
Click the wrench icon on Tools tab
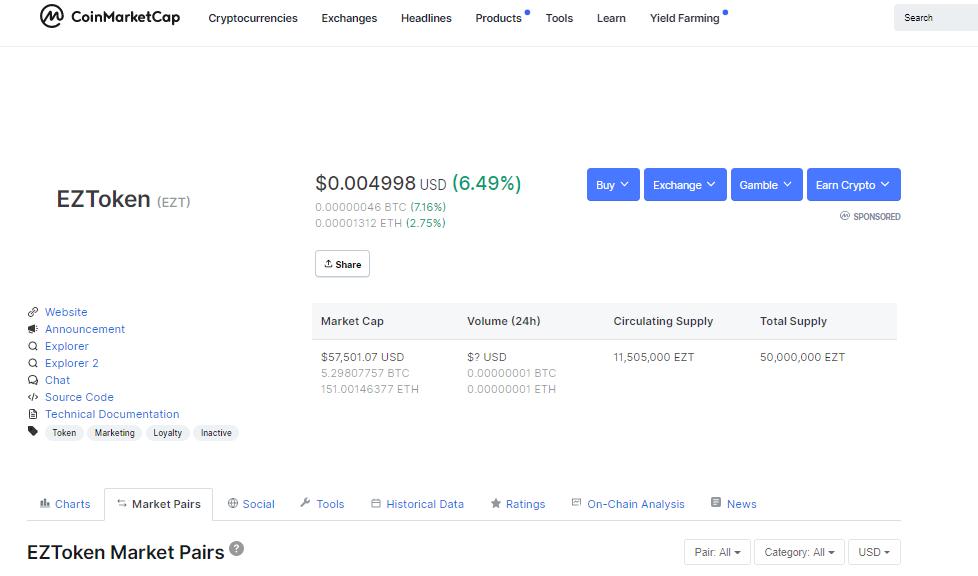[x=305, y=502]
